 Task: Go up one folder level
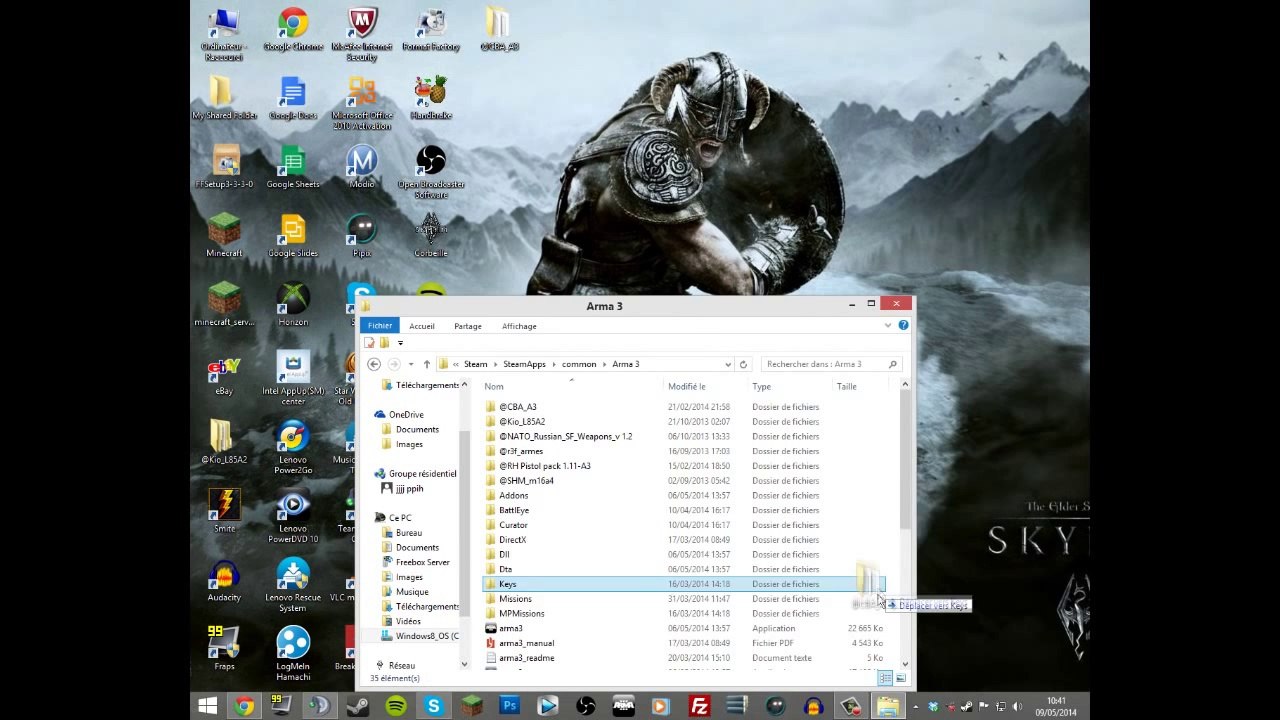point(426,364)
